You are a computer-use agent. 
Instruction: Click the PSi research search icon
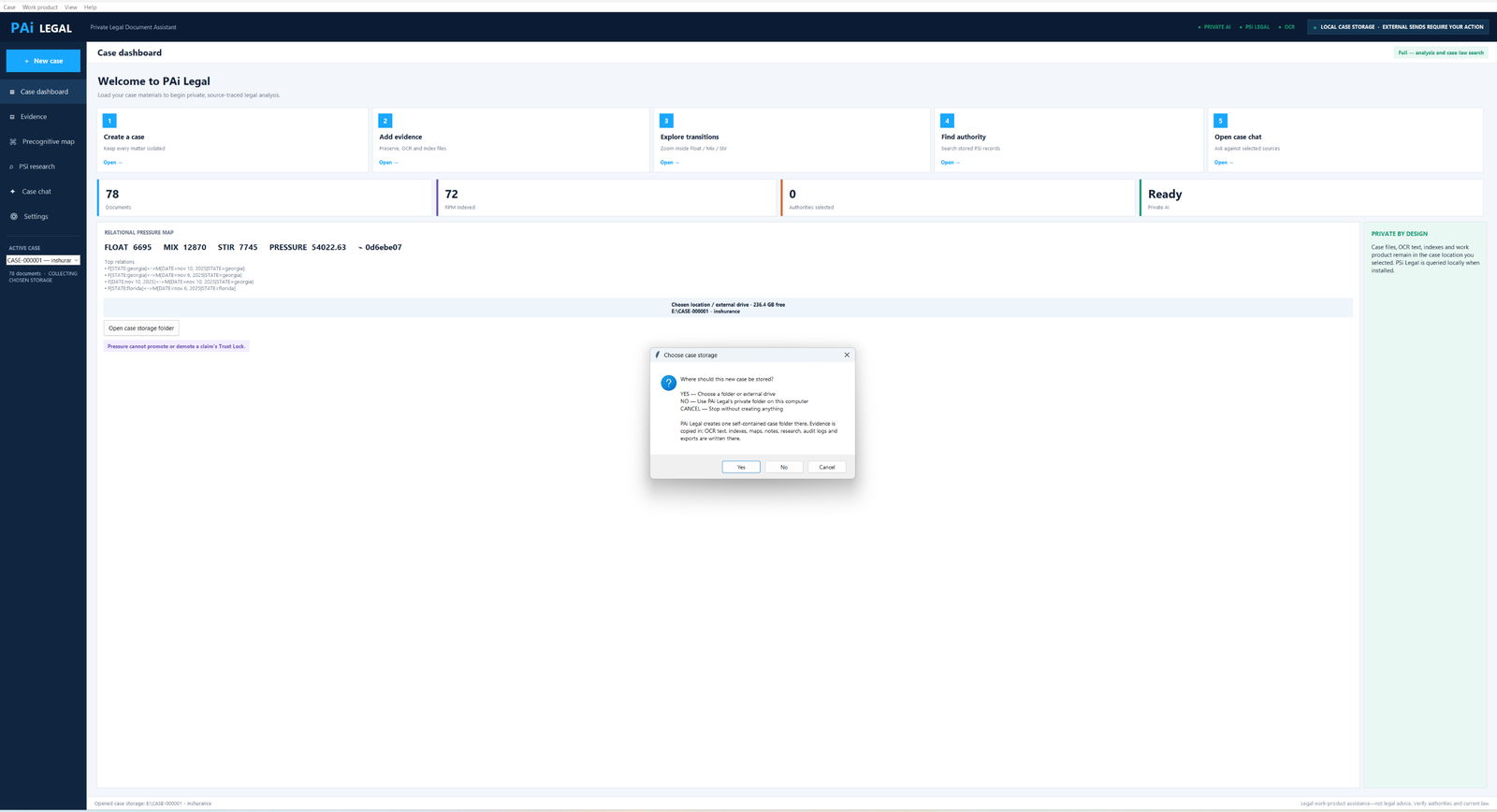11,167
